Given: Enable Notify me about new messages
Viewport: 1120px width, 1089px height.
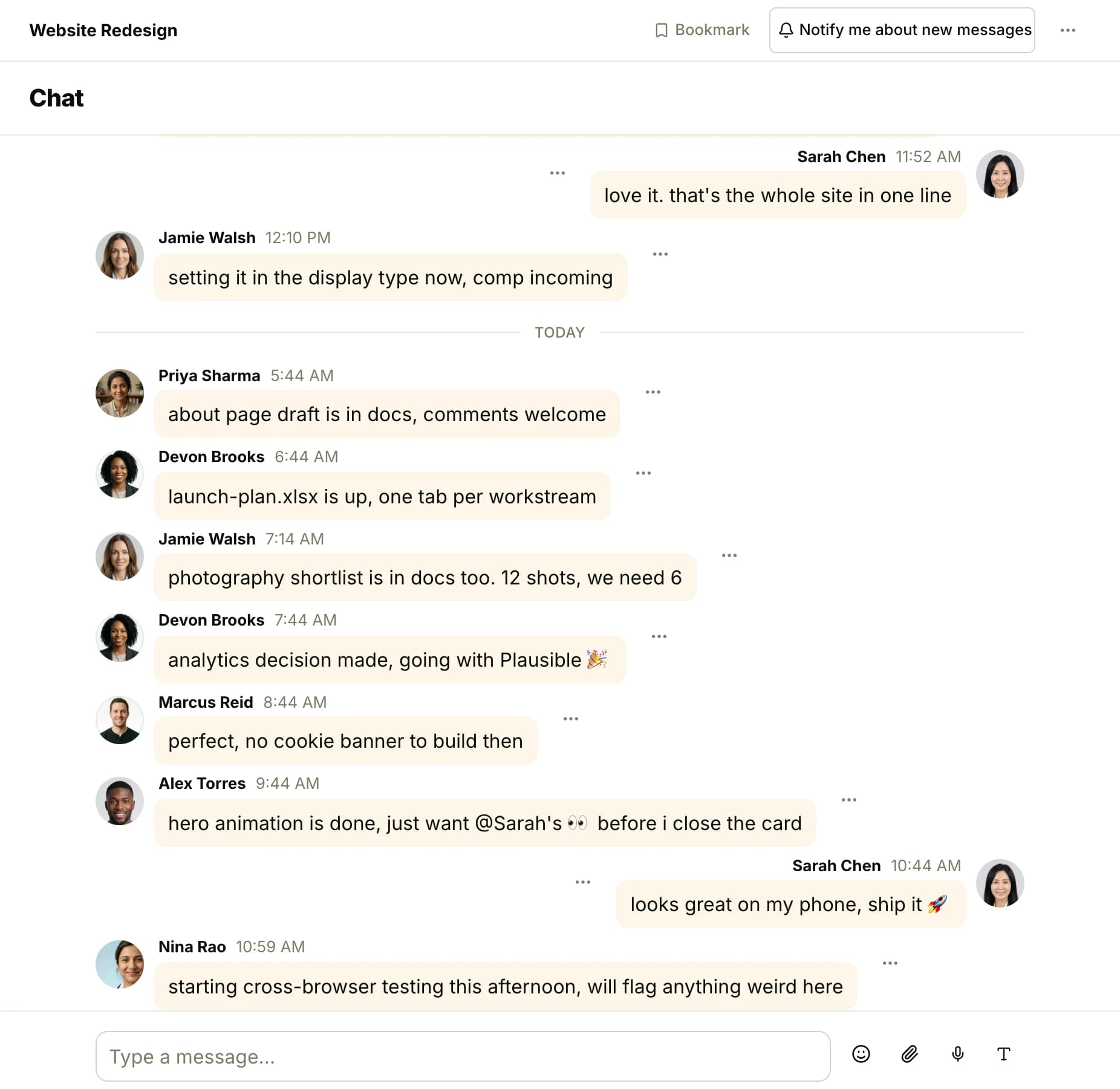Looking at the screenshot, I should click(902, 30).
